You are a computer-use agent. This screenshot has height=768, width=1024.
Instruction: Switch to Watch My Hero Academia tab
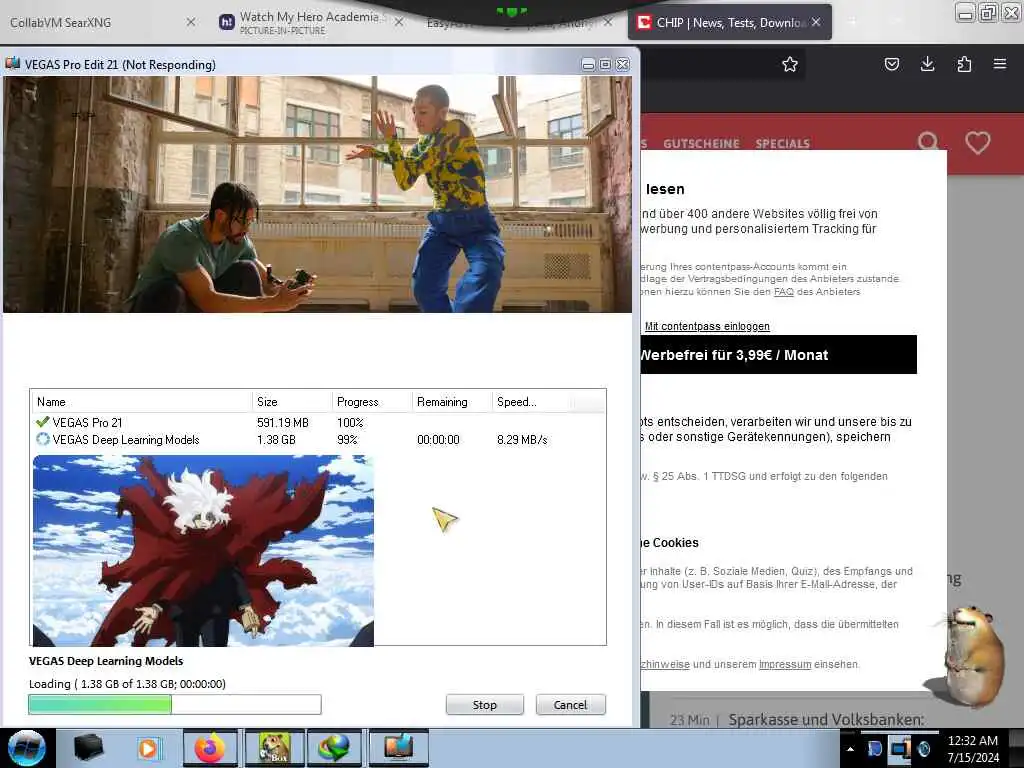point(308,22)
